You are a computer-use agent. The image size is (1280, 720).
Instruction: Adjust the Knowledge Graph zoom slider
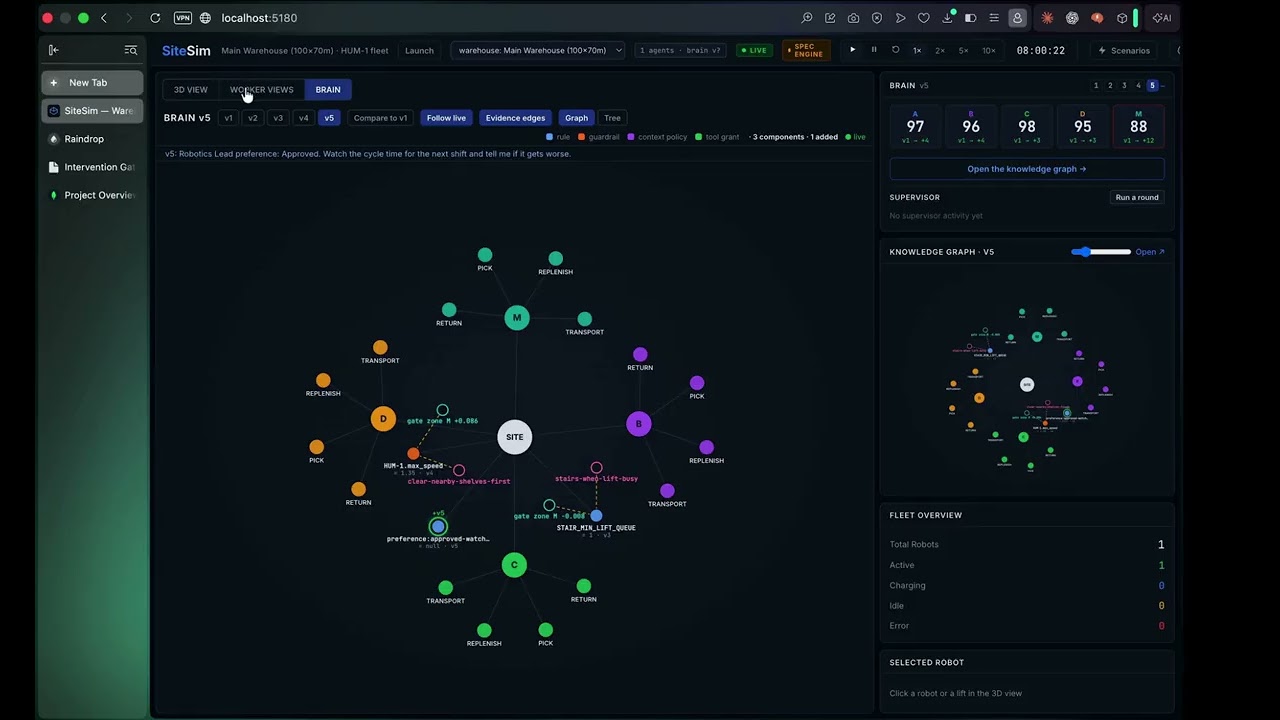[1100, 252]
